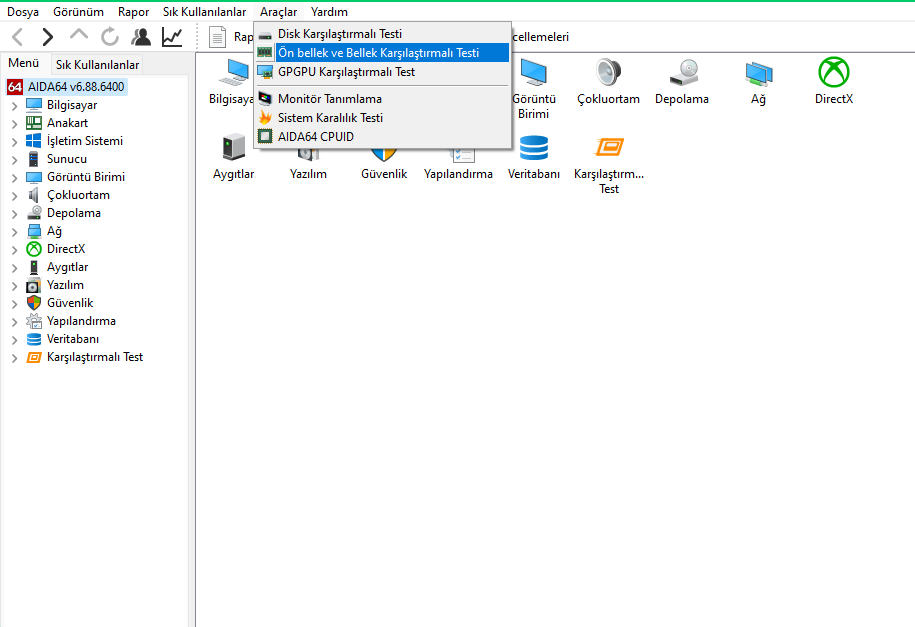Click the DirectX Xbox icon in tree
915x627 pixels.
(x=34, y=249)
